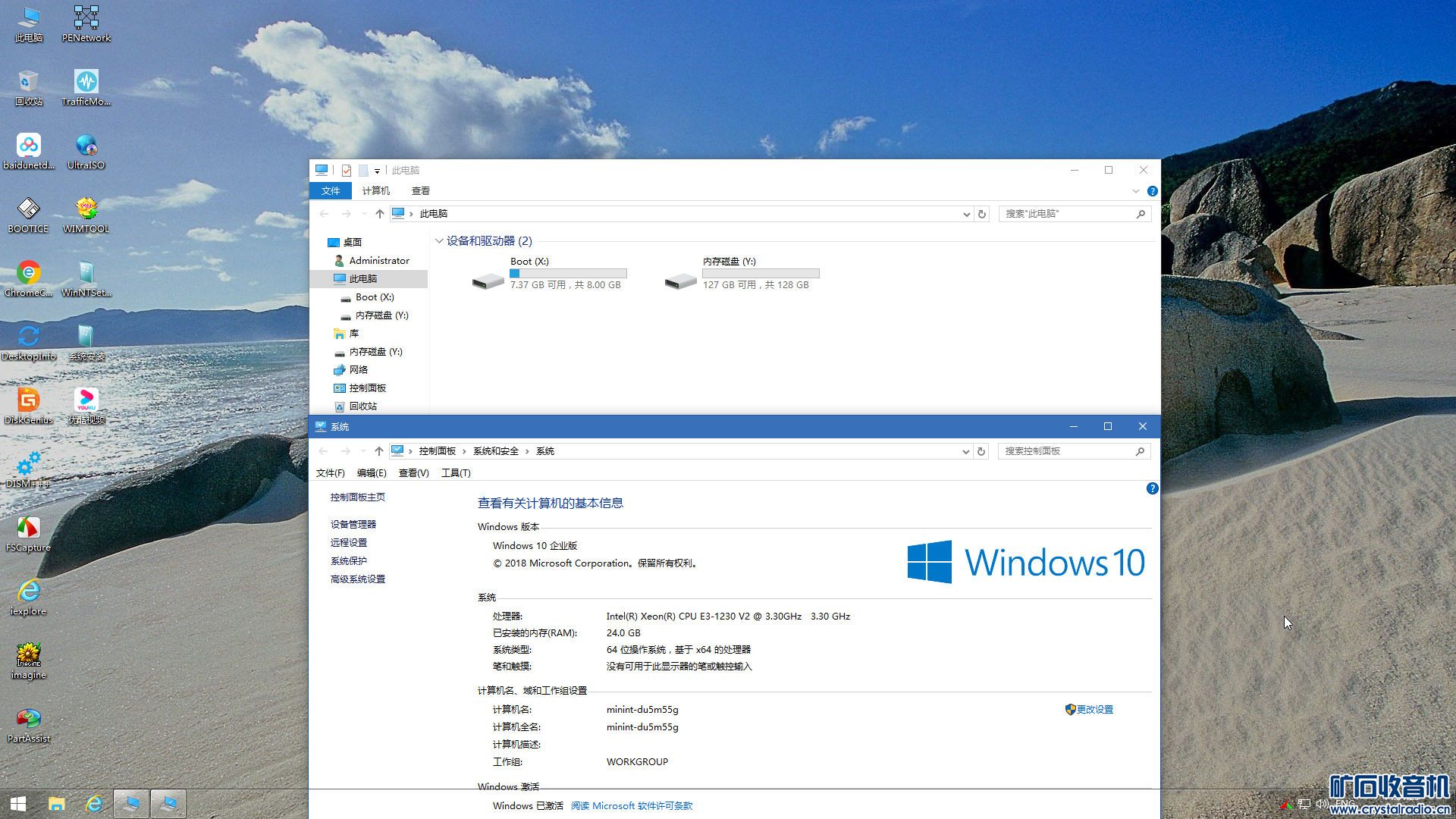The width and height of the screenshot is (1456, 819).
Task: Select 控制面板 in the navigation tree
Action: pos(368,388)
